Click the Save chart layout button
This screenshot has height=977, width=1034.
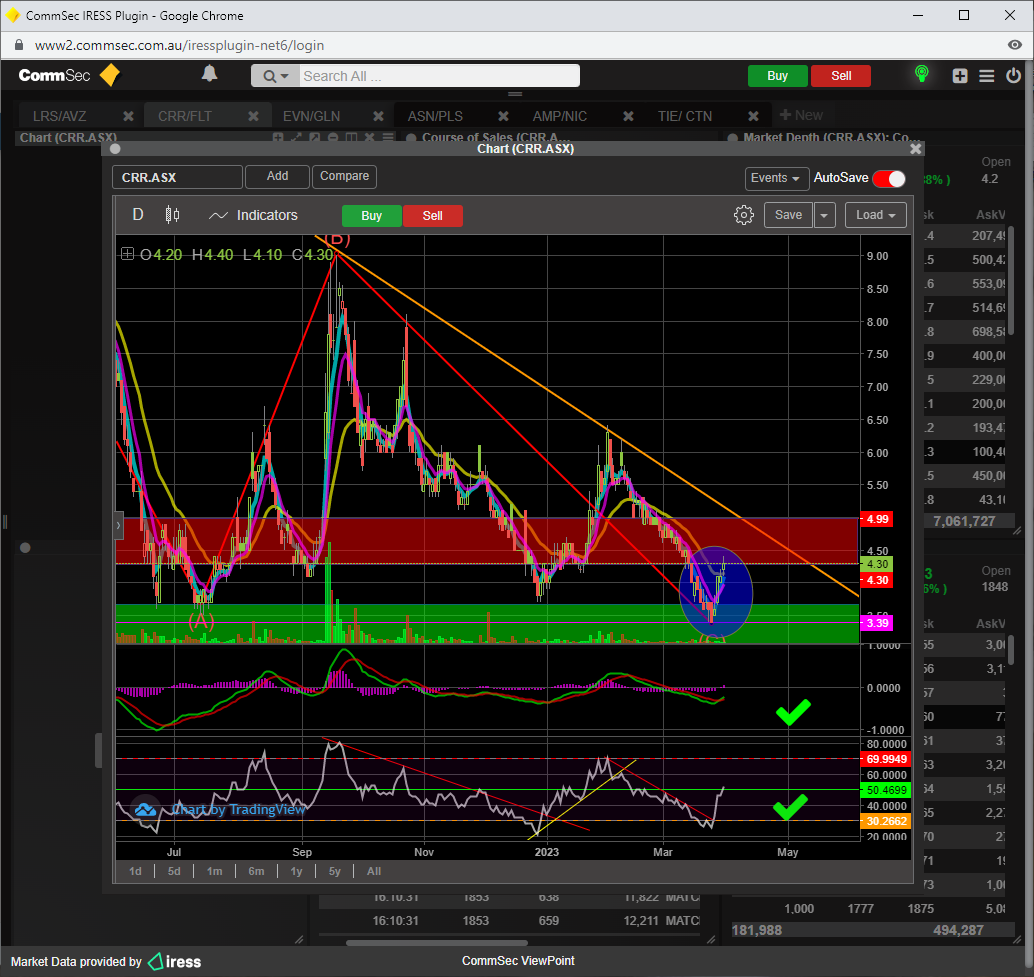(788, 215)
